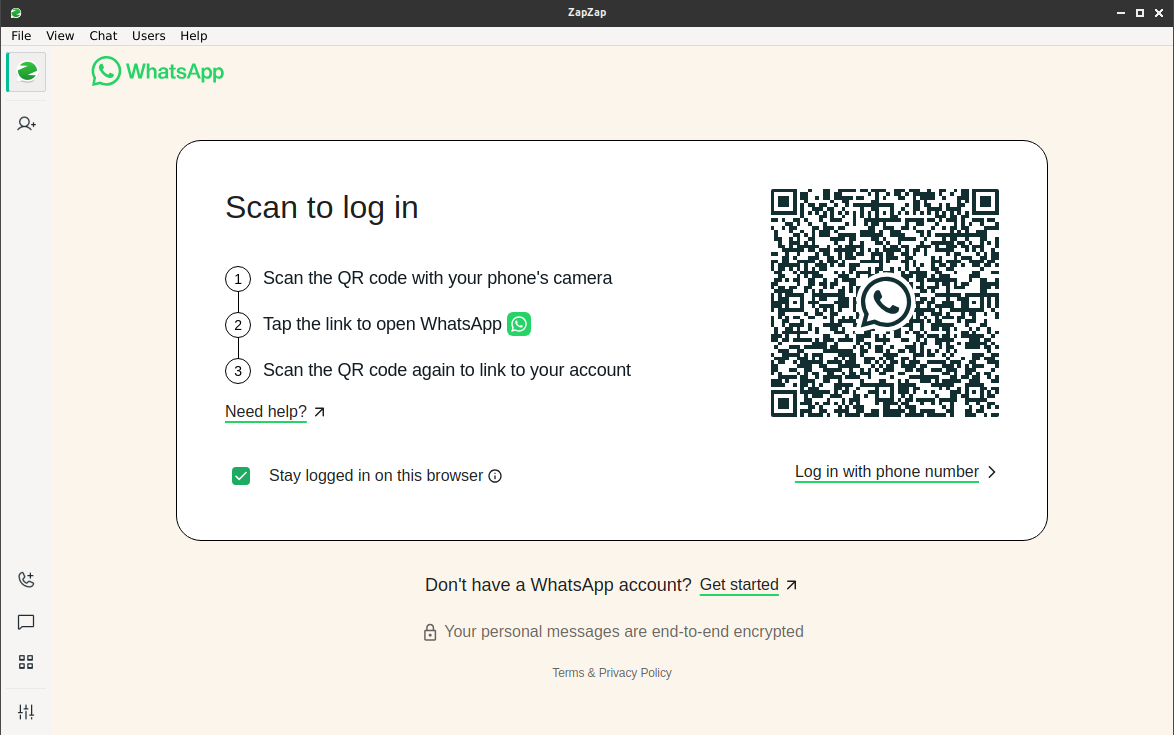The width and height of the screenshot is (1174, 735).
Task: Close the ZapZap window
Action: click(1159, 13)
